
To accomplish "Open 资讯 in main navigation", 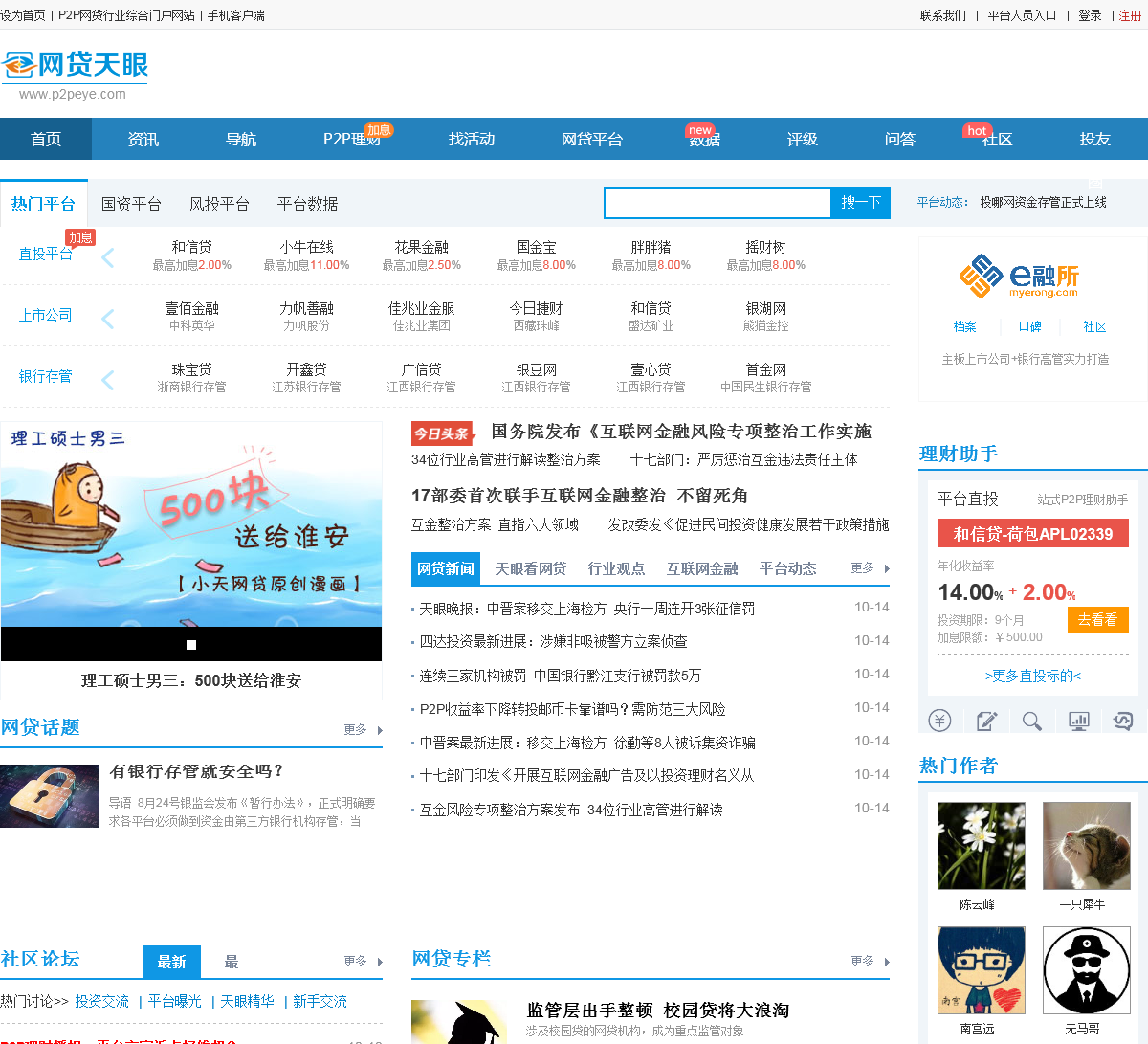I will click(143, 139).
